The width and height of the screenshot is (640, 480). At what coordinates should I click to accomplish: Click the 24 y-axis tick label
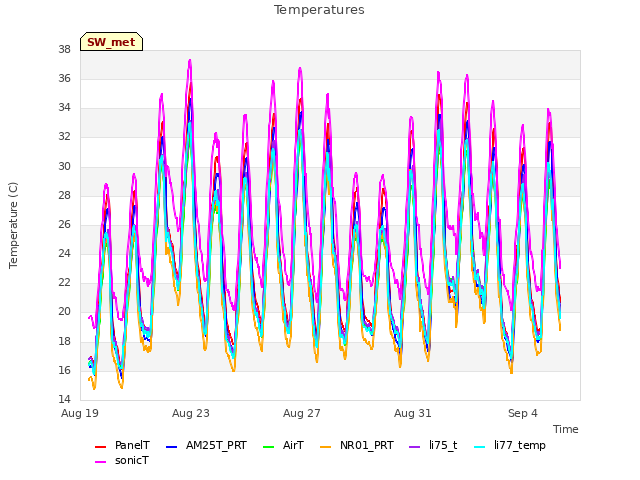(64, 253)
